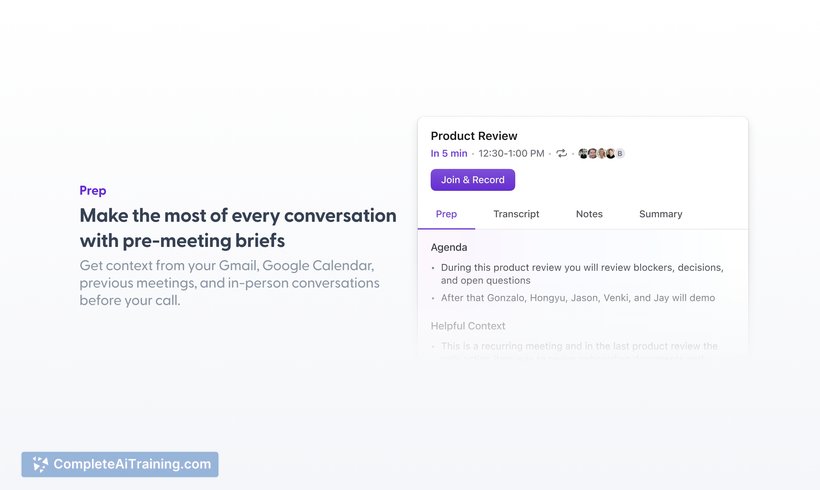Image resolution: width=820 pixels, height=490 pixels.
Task: Click the 'B' attendee avatar badge
Action: pyautogui.click(x=620, y=153)
